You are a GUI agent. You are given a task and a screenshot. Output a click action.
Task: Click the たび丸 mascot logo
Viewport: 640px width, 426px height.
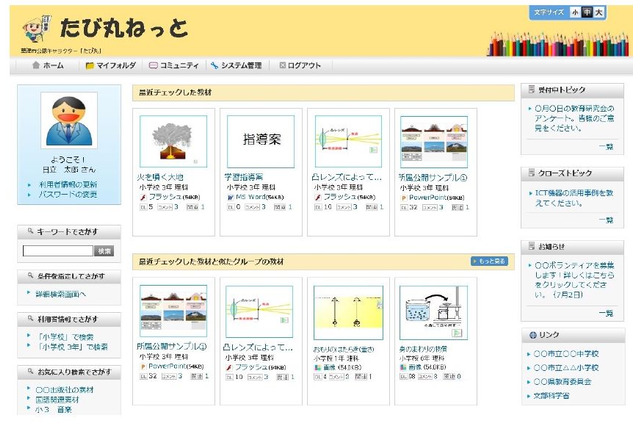point(37,29)
